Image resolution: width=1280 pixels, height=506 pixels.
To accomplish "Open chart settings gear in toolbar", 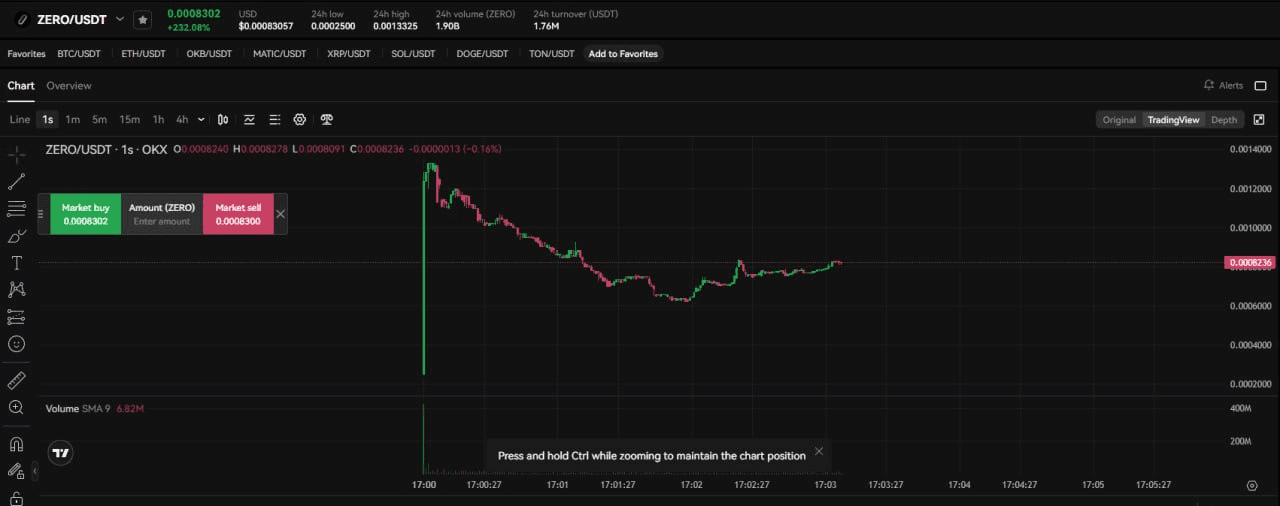I will pos(299,119).
